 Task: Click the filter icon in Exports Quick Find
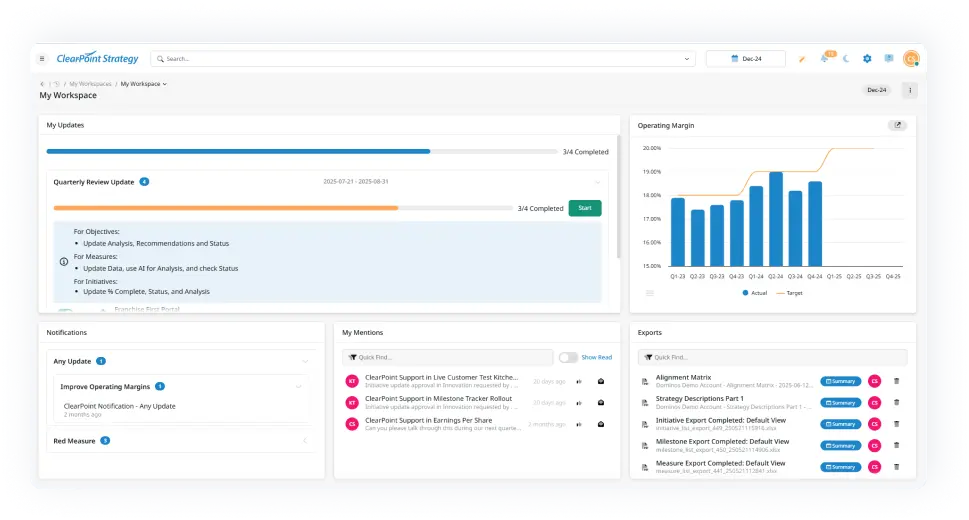648,357
